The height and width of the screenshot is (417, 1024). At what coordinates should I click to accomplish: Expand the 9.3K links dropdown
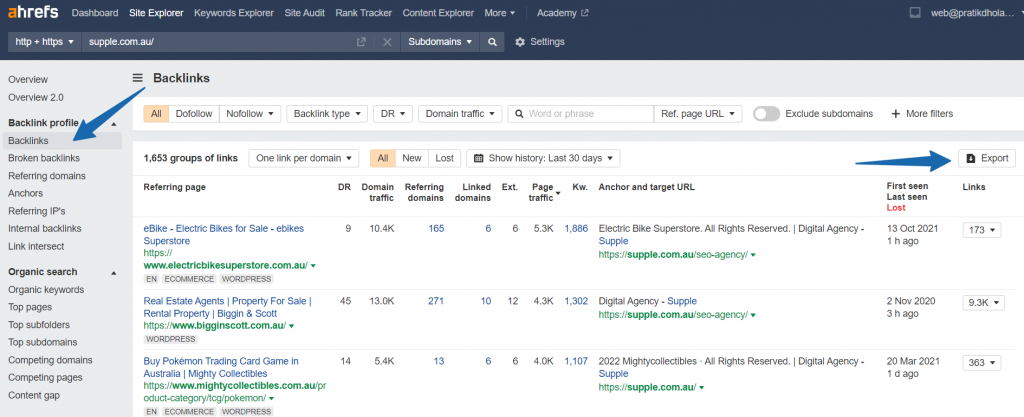[x=984, y=302]
